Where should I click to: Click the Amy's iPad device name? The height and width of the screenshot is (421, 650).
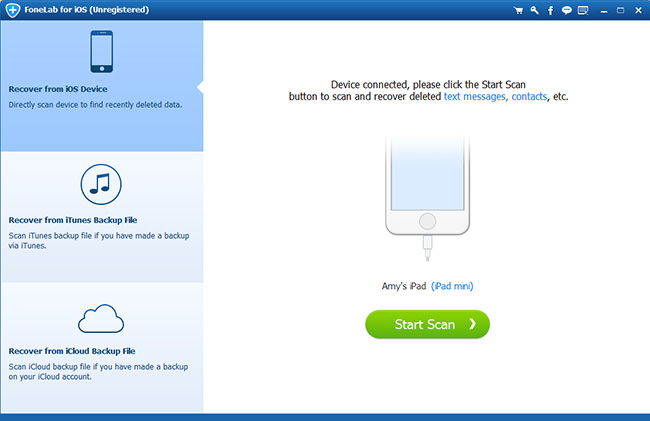(404, 286)
